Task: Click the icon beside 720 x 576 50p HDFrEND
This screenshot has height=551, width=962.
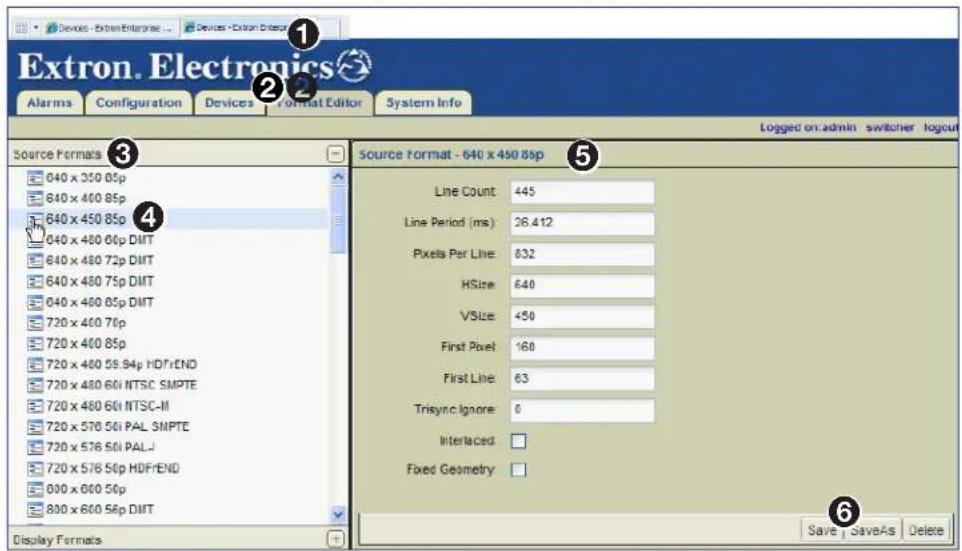Action: [x=35, y=469]
